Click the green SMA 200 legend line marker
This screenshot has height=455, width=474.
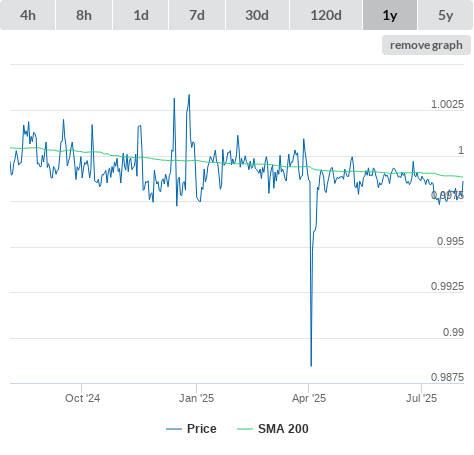coord(245,429)
